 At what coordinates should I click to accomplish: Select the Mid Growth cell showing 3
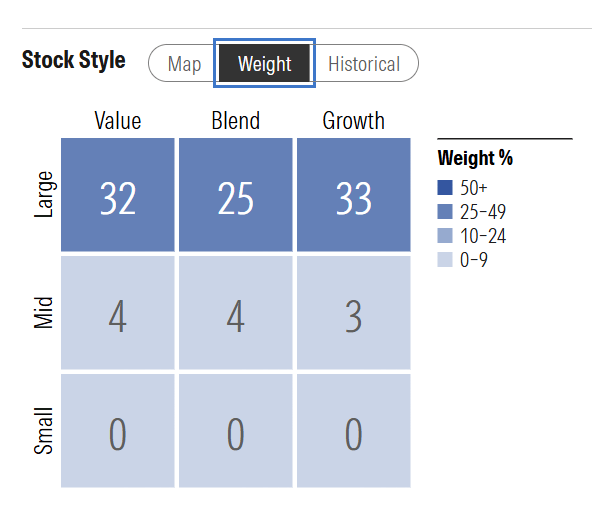tap(354, 313)
